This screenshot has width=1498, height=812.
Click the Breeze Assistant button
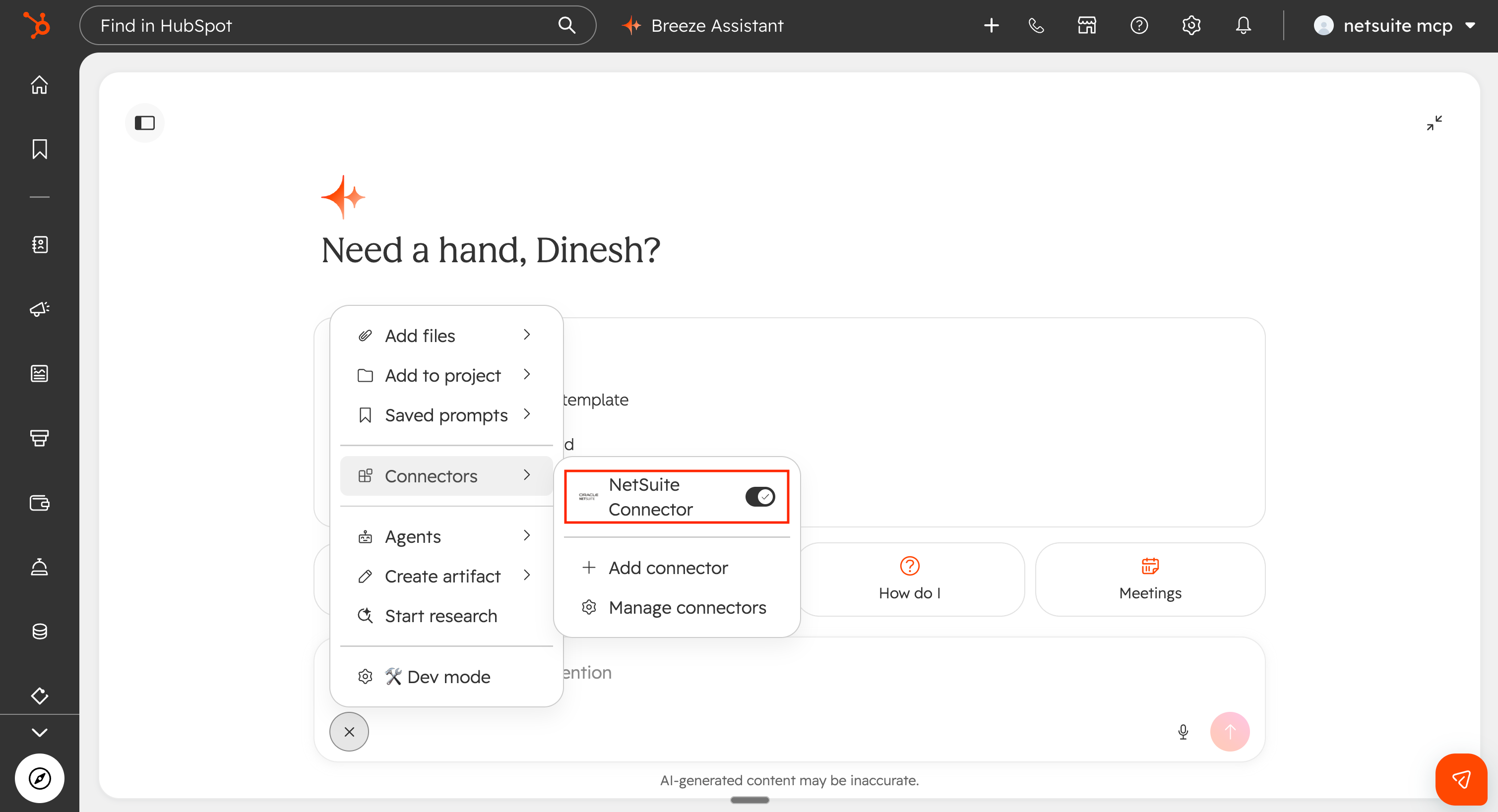pos(702,26)
